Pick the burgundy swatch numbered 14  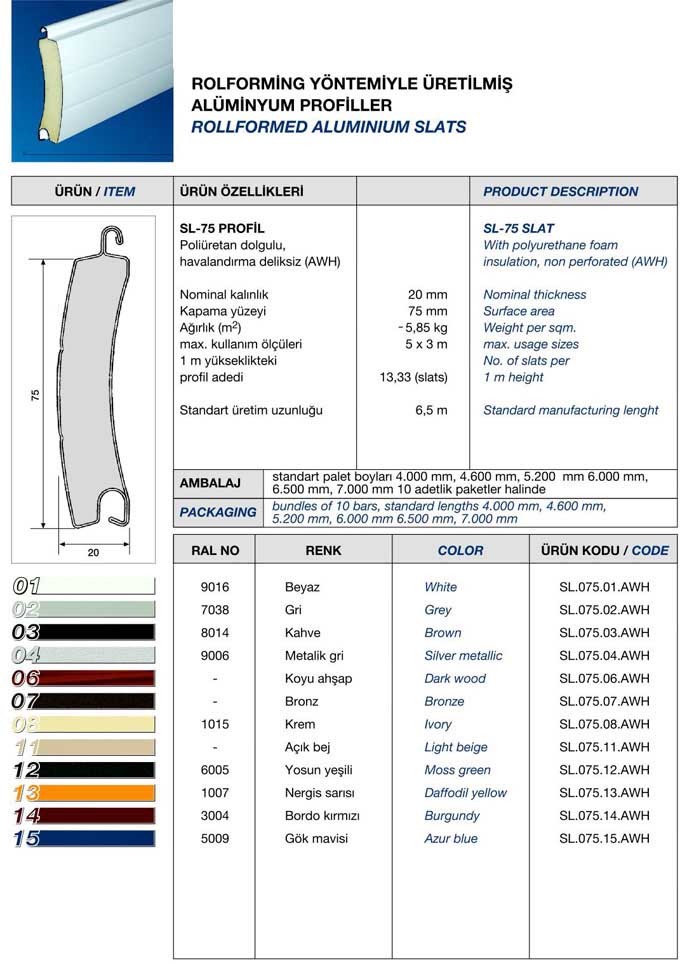(85, 816)
